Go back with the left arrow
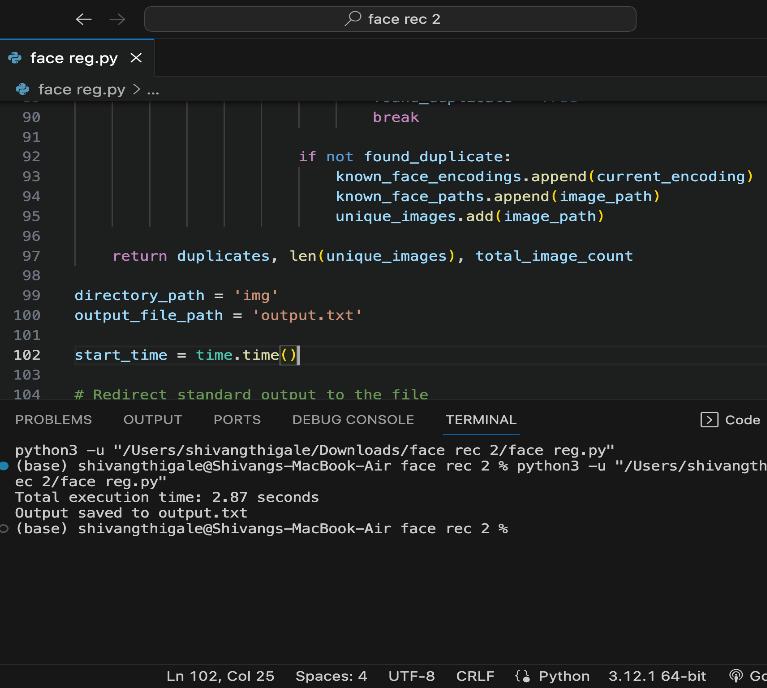Screen dimensions: 767x688 point(84,20)
